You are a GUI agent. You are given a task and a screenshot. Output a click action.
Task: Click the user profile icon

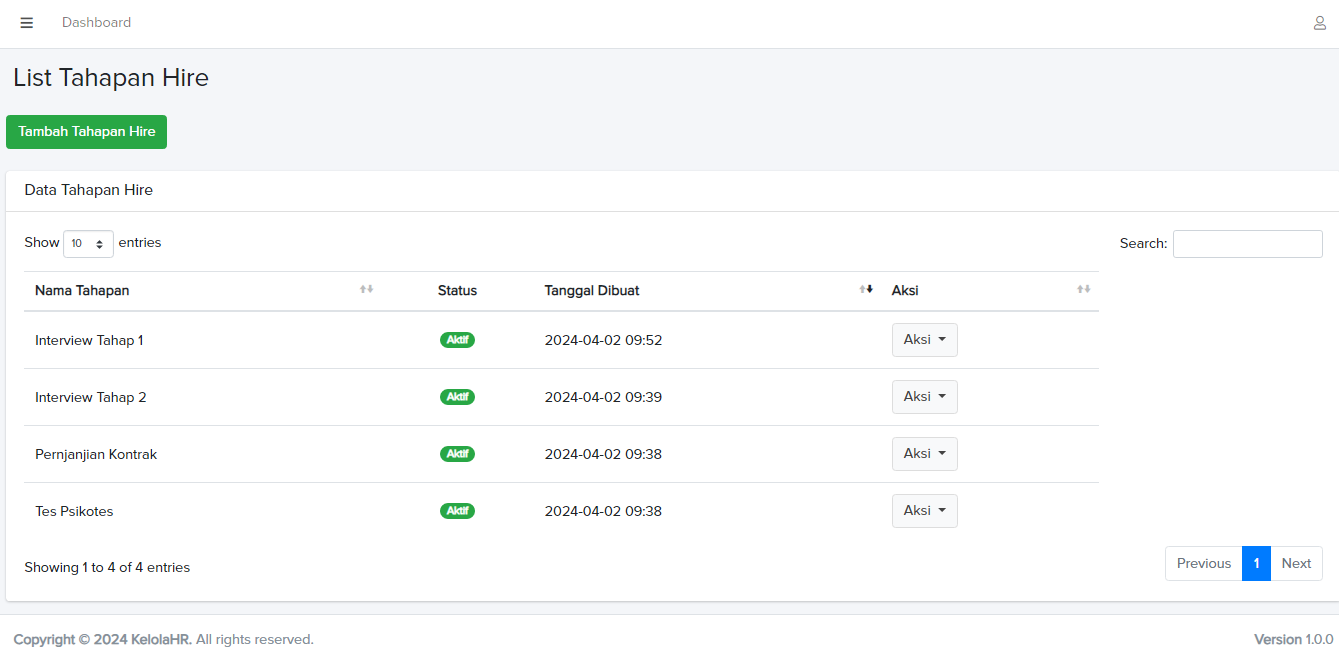tap(1320, 23)
